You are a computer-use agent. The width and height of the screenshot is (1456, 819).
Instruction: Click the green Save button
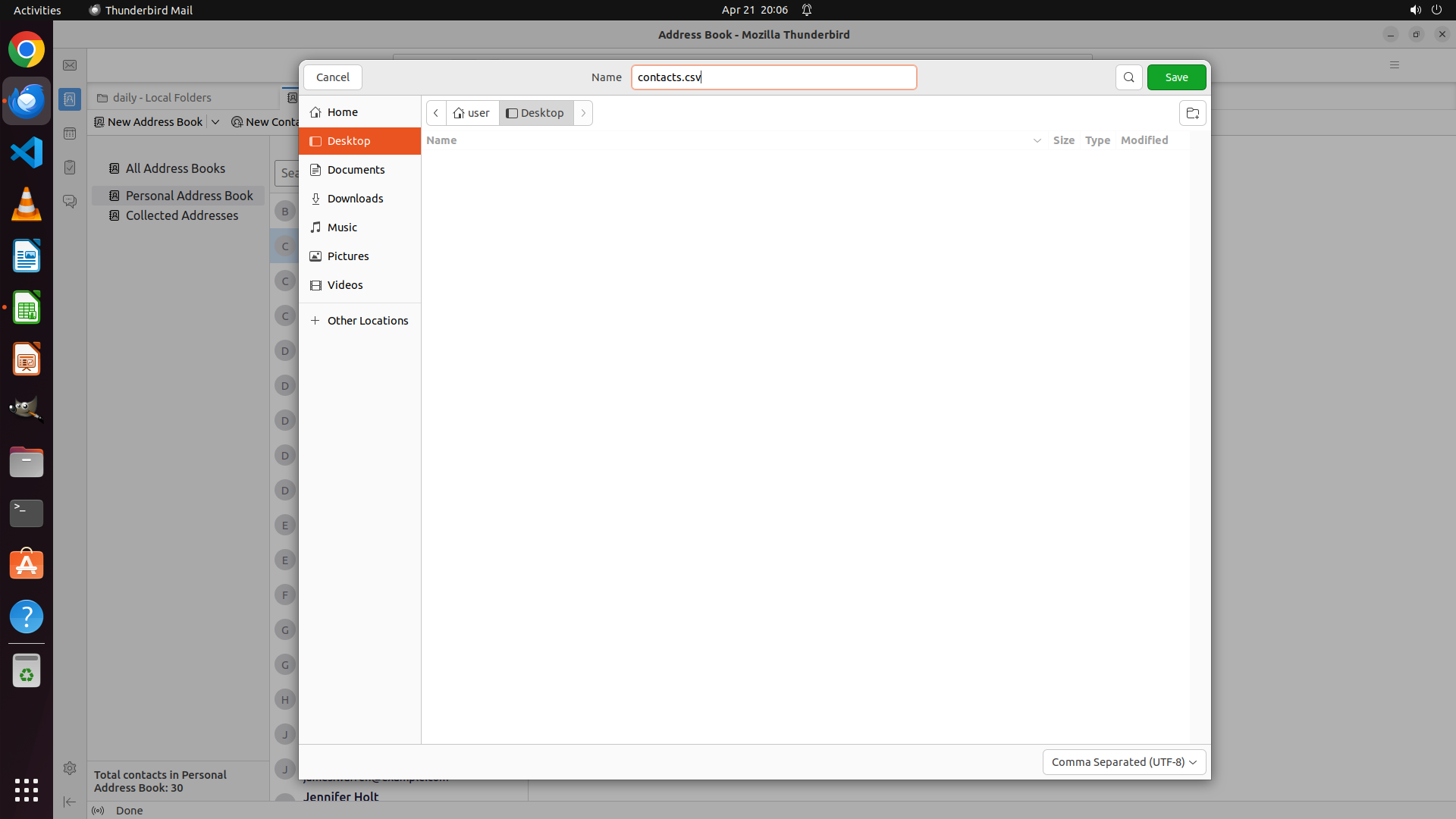click(1176, 77)
